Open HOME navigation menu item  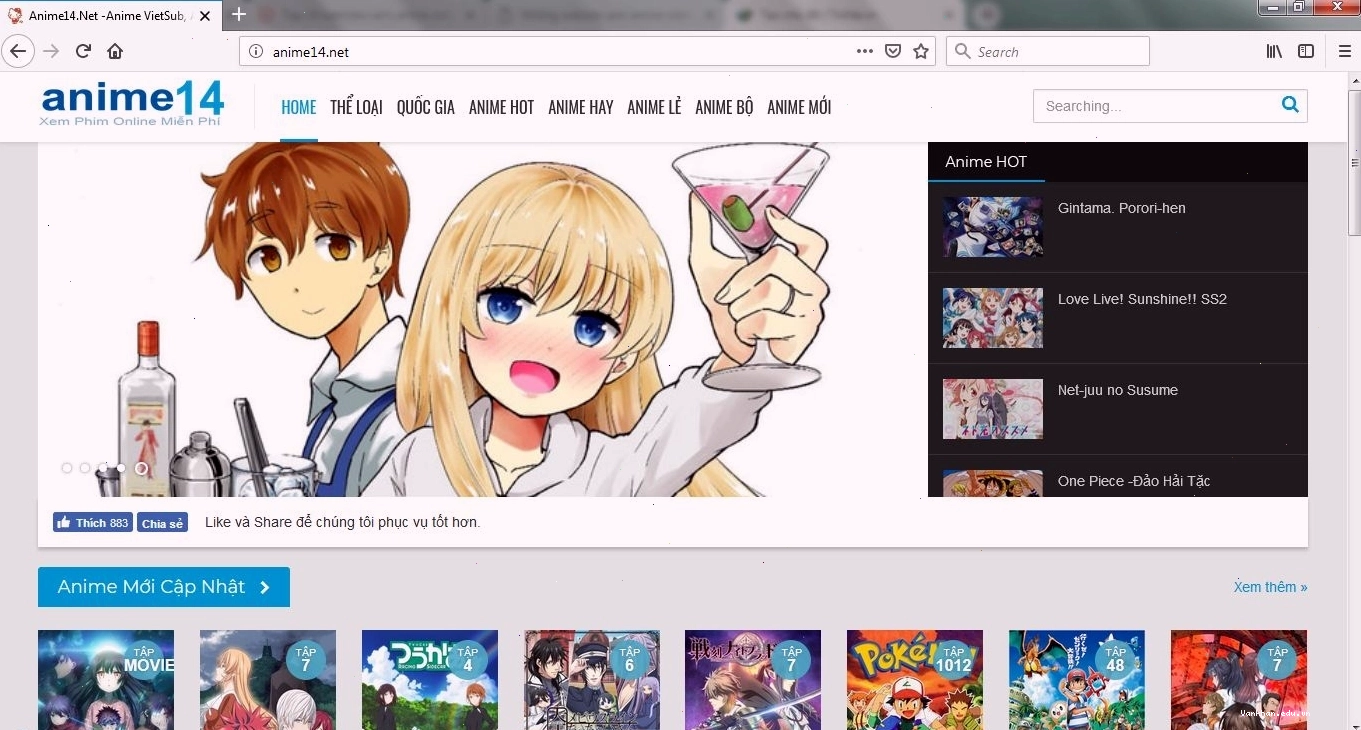coord(299,107)
